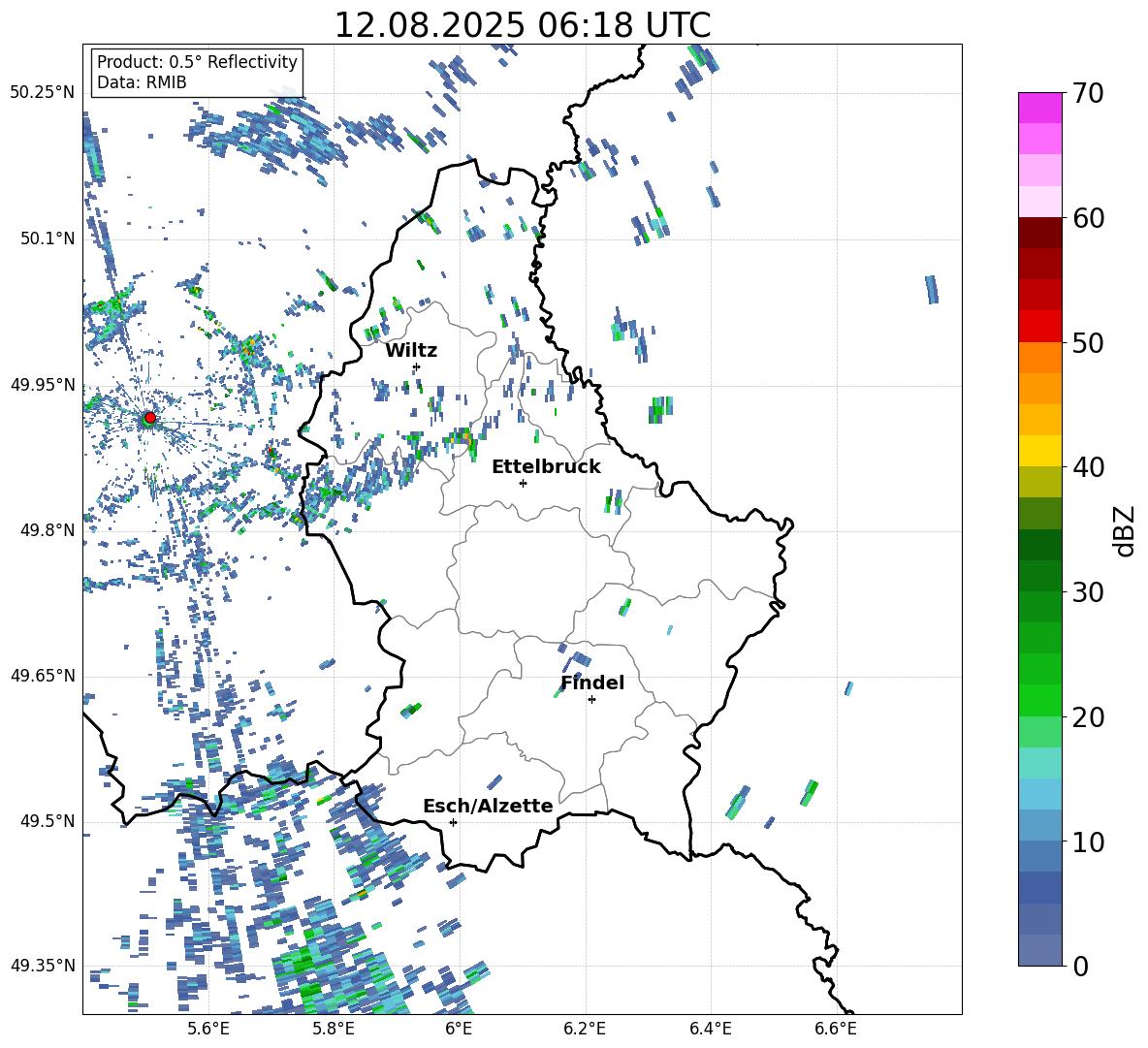Click the colorbar tick label '50'
Image resolution: width=1148 pixels, height=1048 pixels.
pyautogui.click(x=1089, y=342)
